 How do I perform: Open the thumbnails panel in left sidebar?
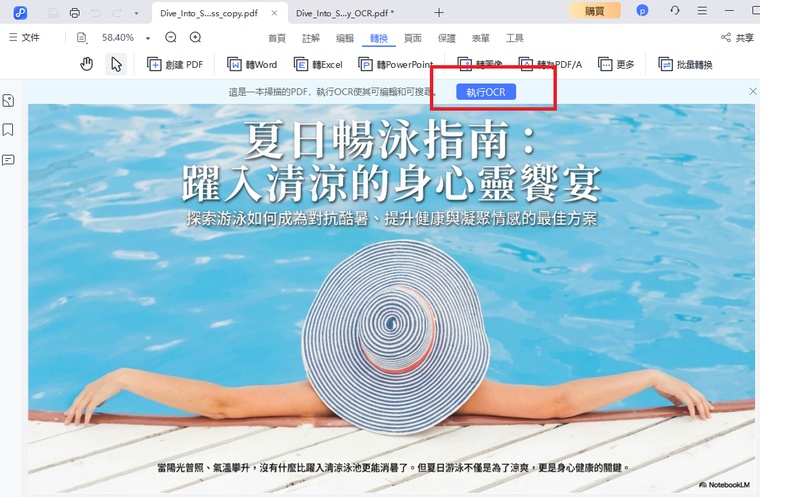pos(8,101)
